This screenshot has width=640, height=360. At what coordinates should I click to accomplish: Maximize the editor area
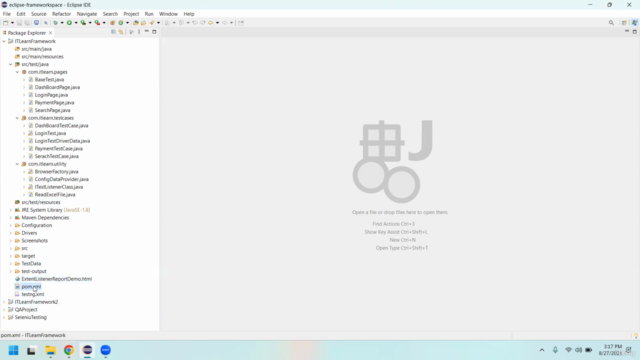click(635, 31)
